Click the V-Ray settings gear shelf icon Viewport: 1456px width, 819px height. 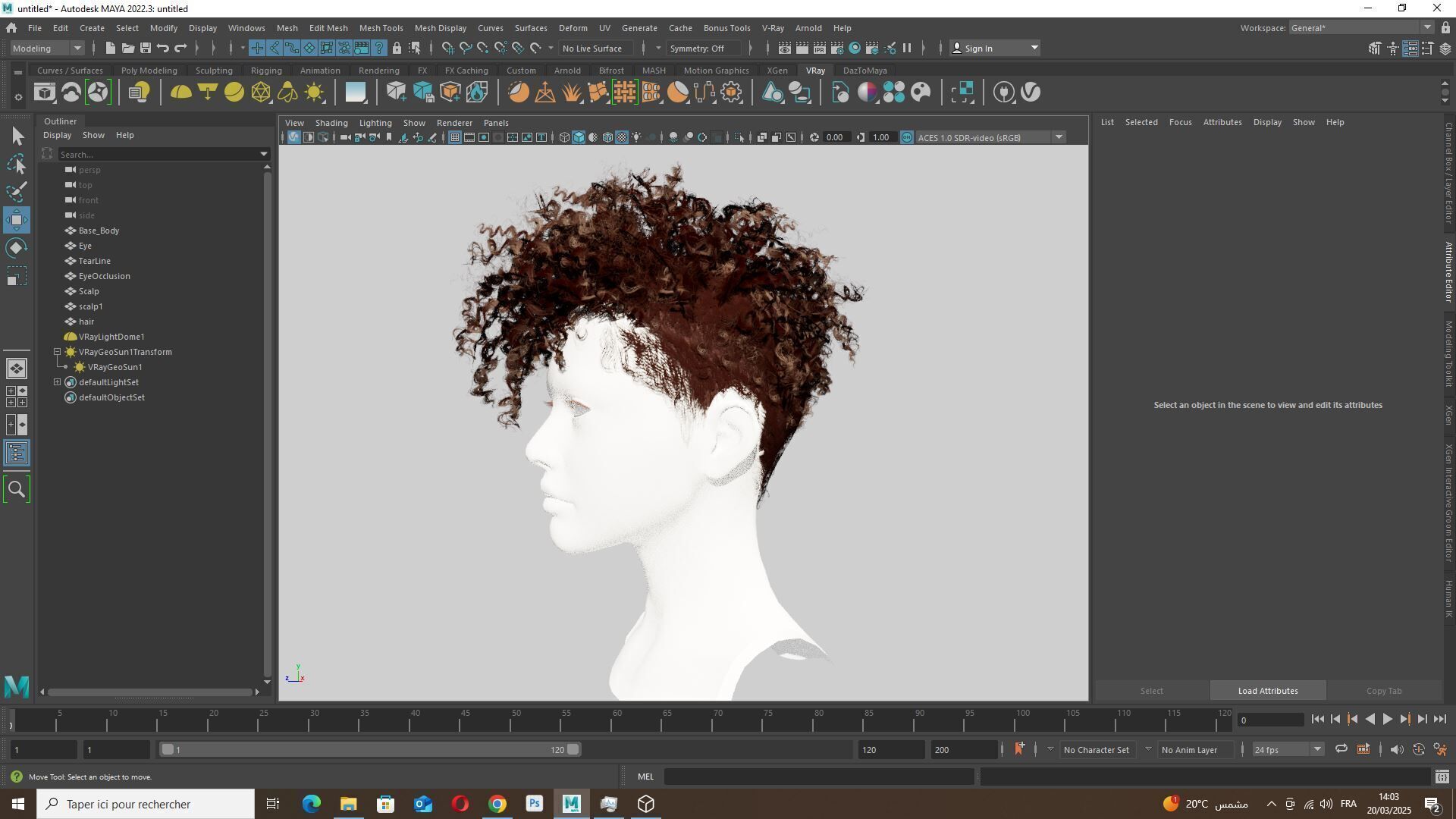pyautogui.click(x=732, y=93)
